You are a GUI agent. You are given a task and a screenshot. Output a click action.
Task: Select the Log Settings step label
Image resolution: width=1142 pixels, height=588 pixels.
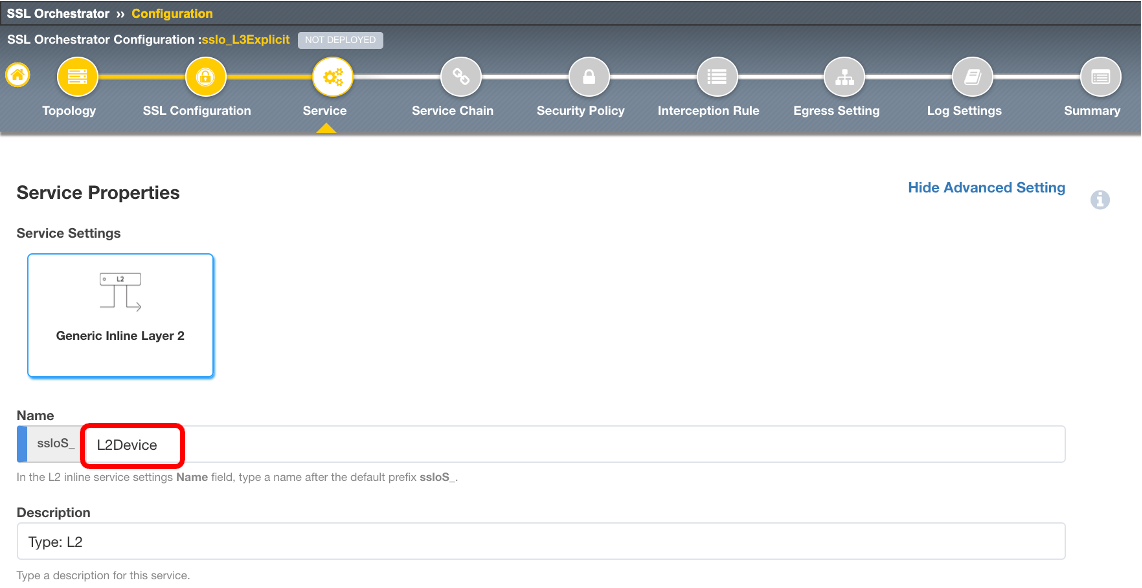click(x=964, y=111)
